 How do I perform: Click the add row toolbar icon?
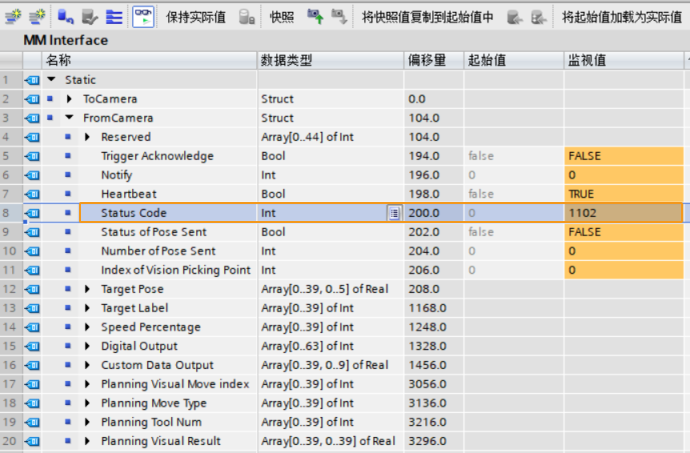tap(37, 17)
